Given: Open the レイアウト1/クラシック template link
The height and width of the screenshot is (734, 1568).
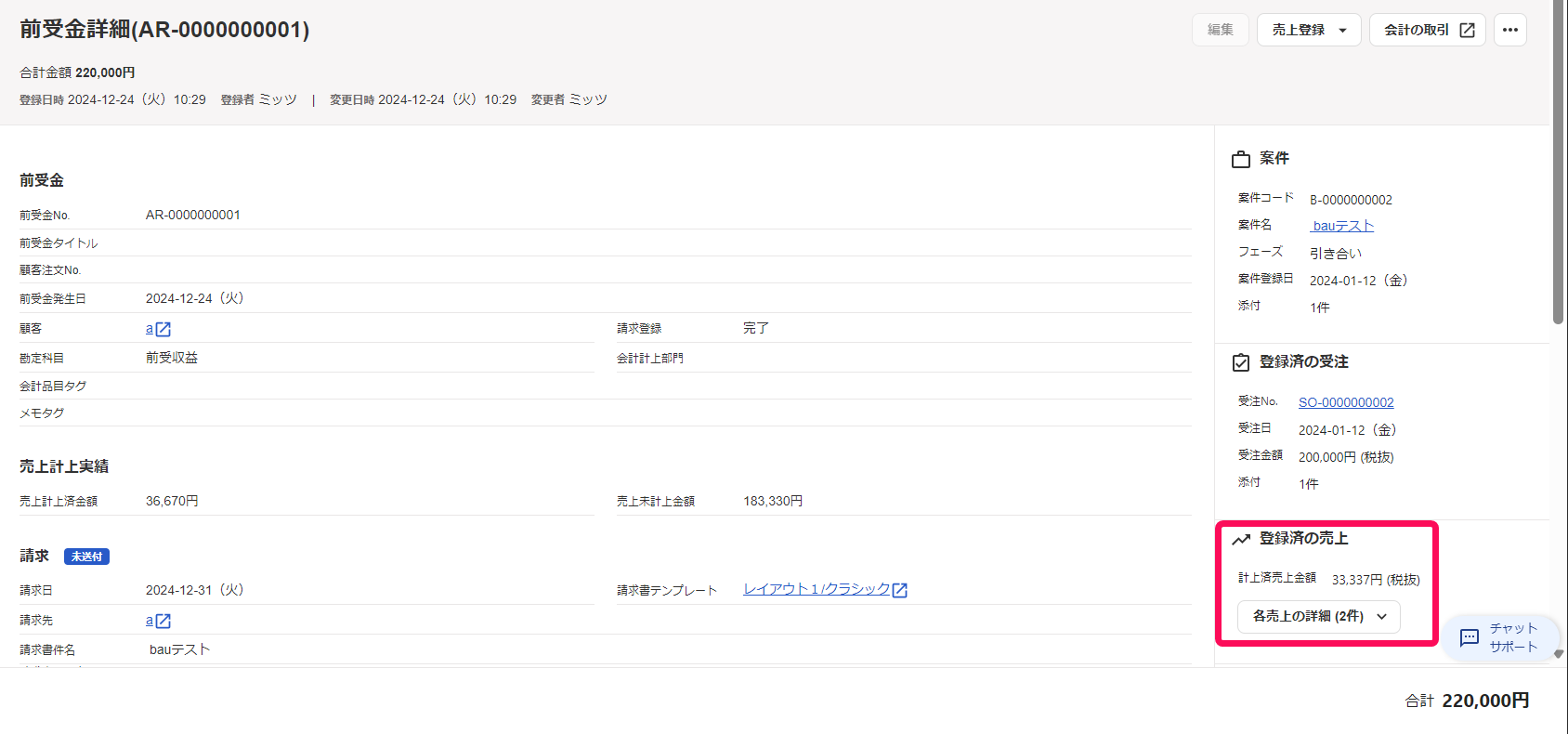Looking at the screenshot, I should point(817,589).
